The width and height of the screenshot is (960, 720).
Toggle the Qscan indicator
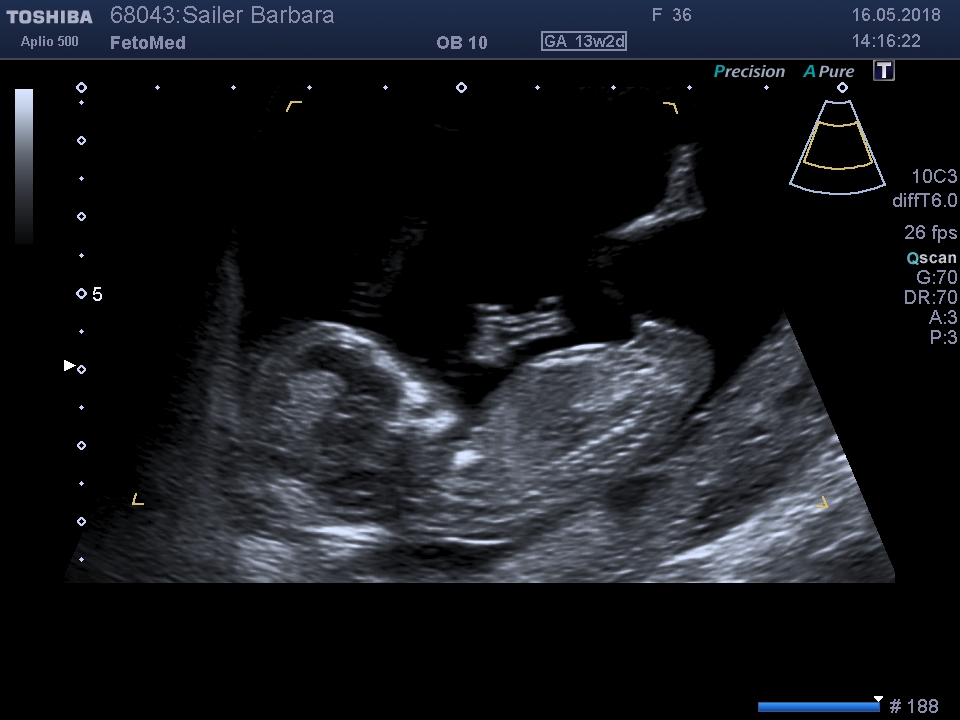[x=931, y=258]
